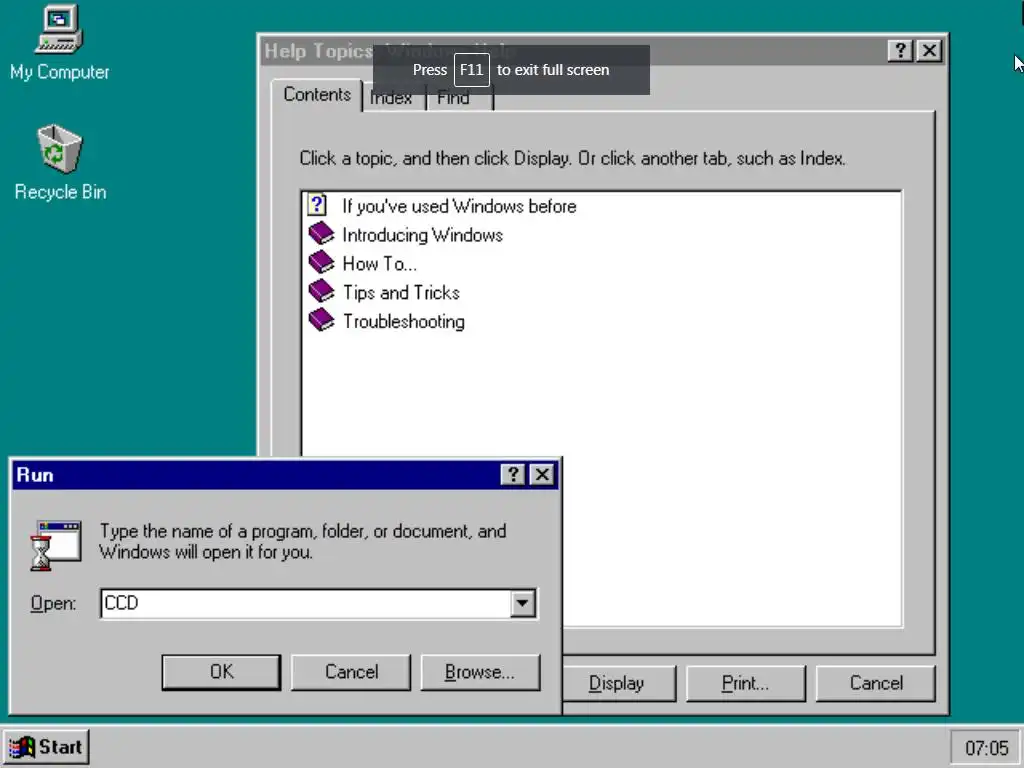Click the Run dialog hourglass program icon

(x=56, y=545)
